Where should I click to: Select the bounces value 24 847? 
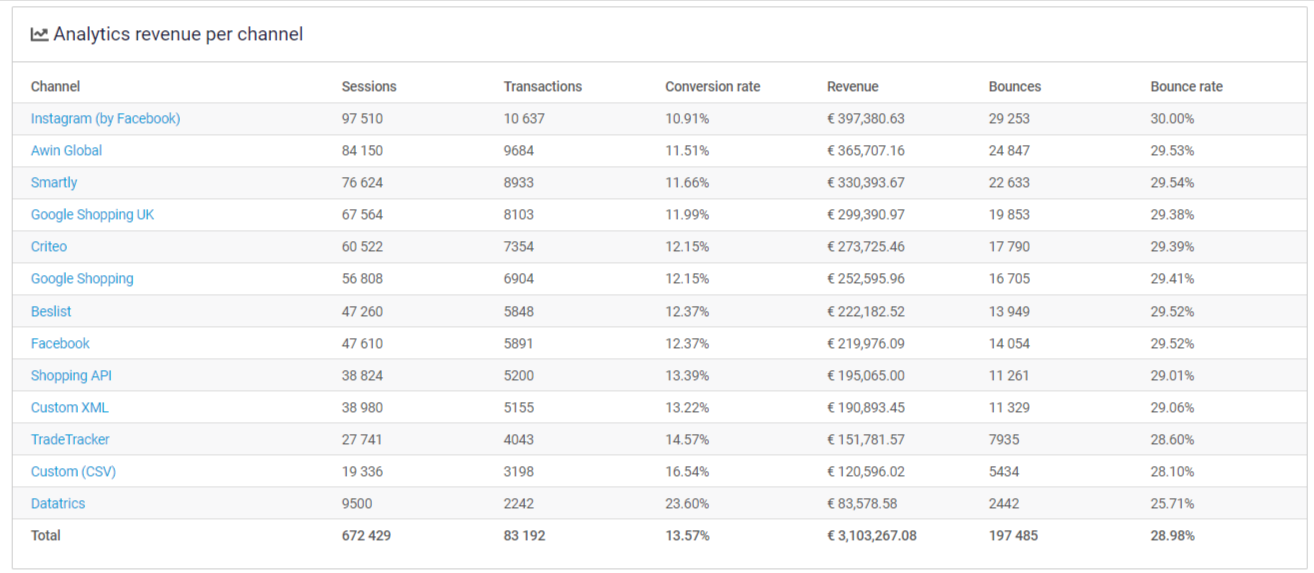1009,150
